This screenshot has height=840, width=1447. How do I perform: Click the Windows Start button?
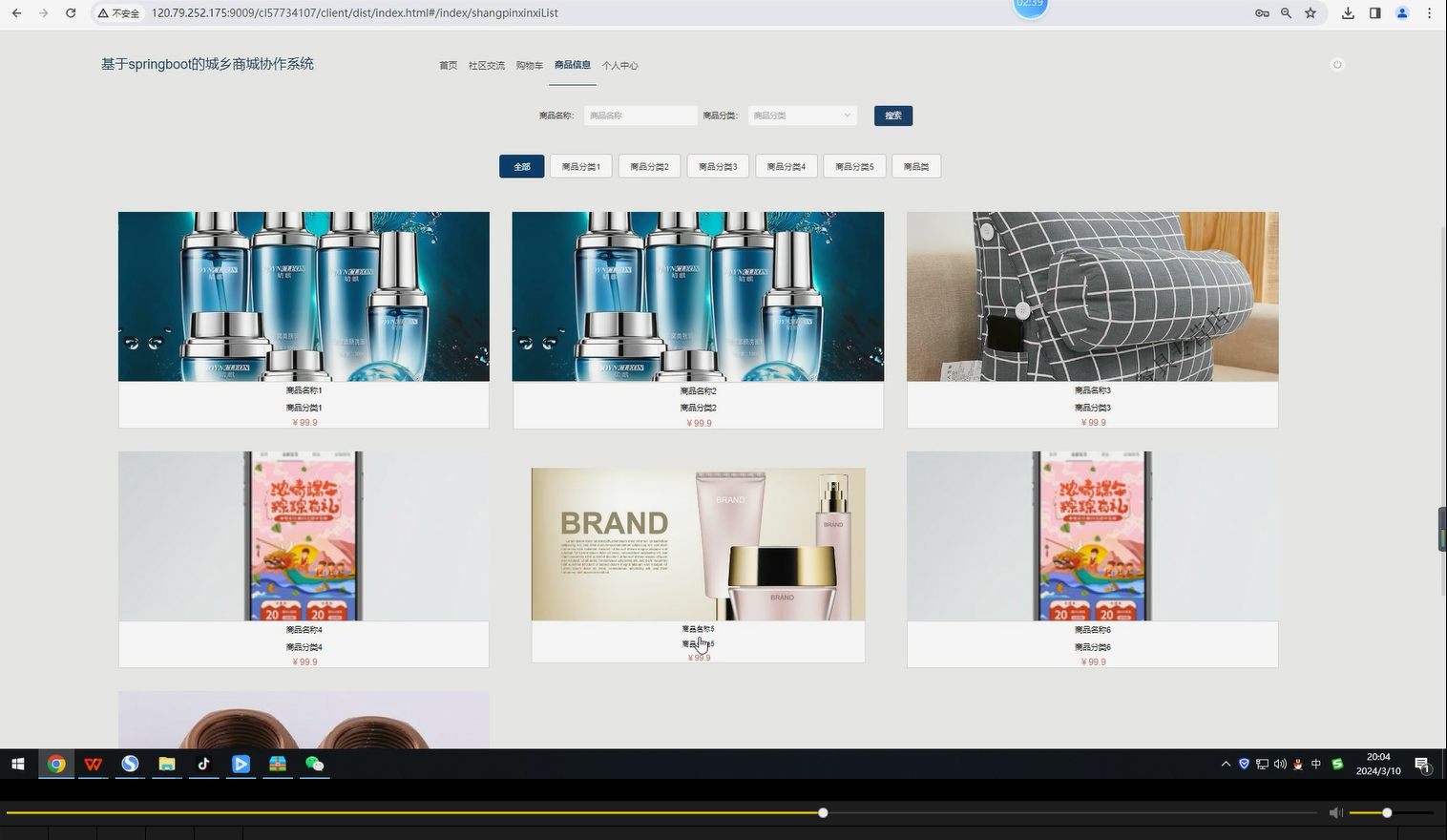click(18, 764)
